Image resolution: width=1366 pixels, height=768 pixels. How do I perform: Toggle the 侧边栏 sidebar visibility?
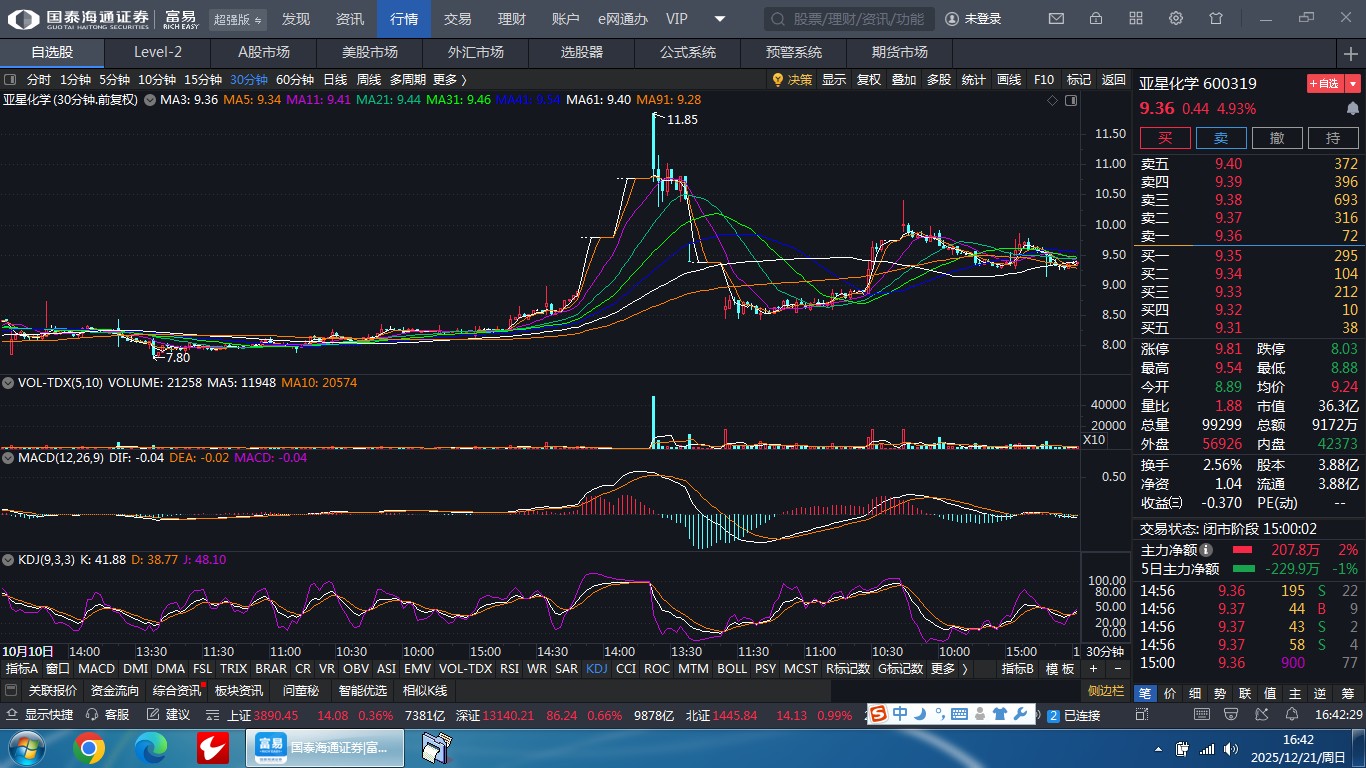(1105, 690)
